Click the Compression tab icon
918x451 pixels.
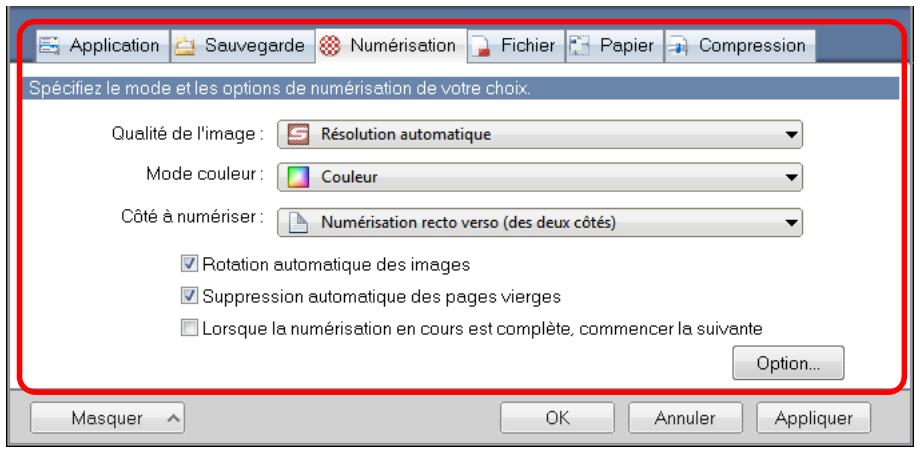(679, 46)
